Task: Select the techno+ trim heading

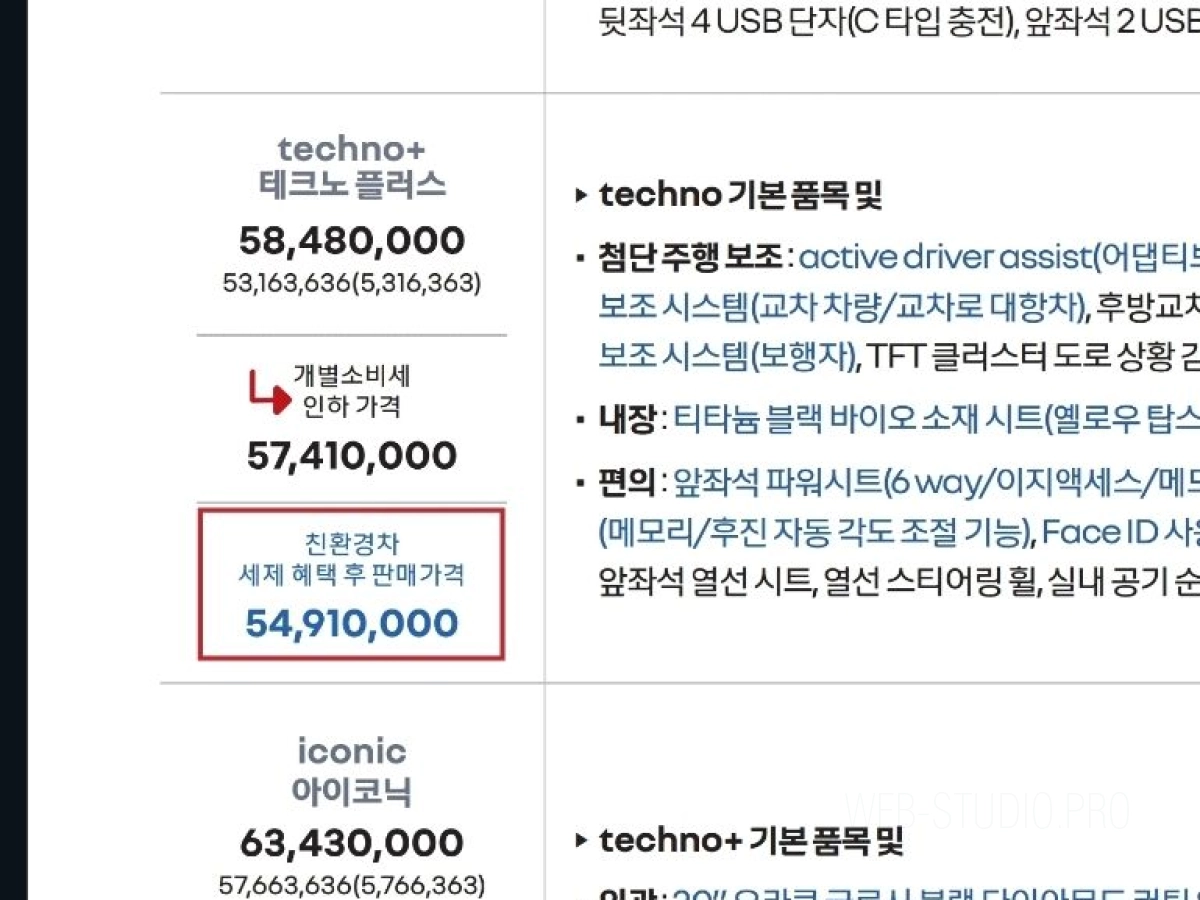Action: click(x=351, y=150)
